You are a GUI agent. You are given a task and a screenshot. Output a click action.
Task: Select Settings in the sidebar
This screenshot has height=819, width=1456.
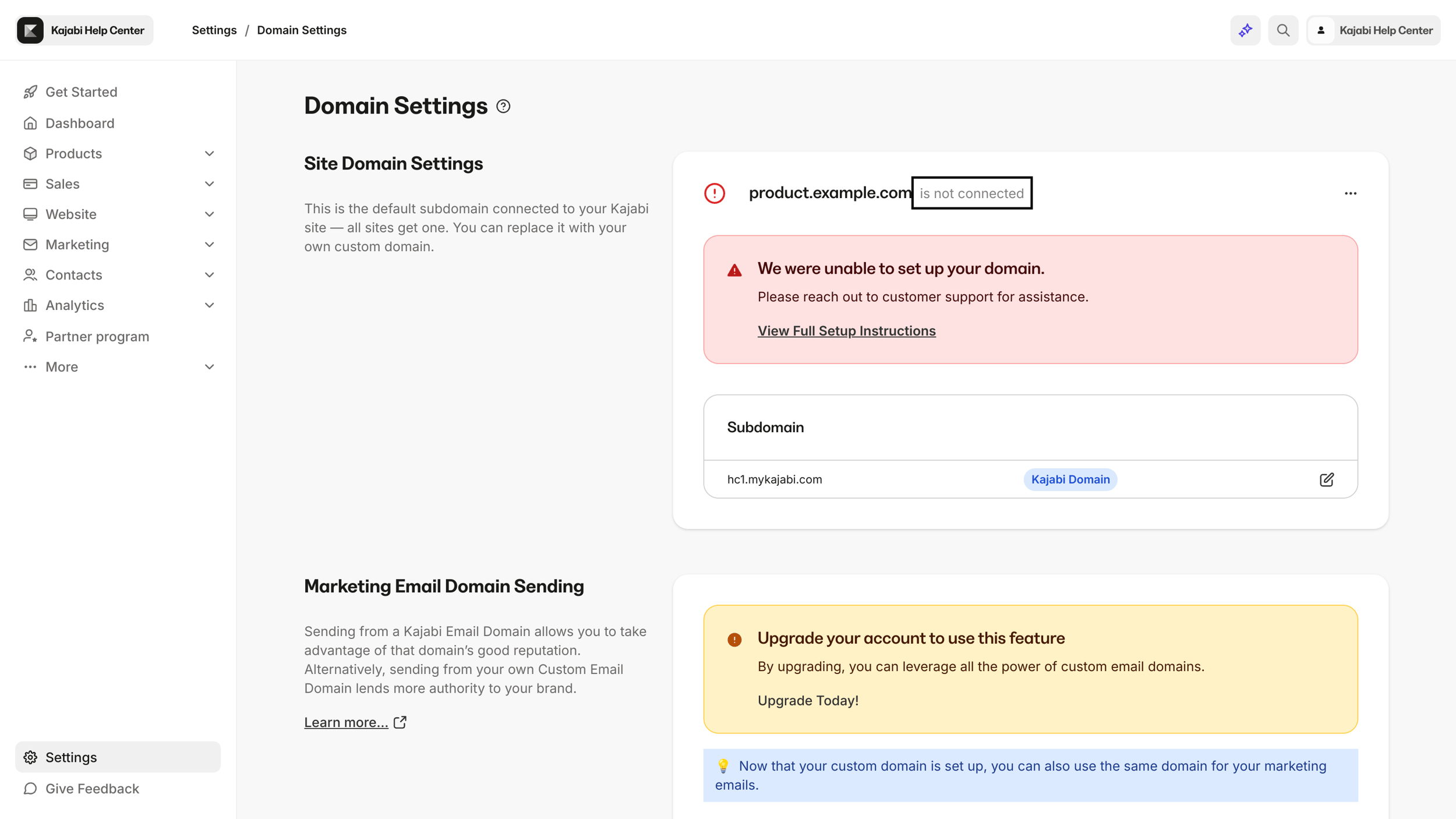(118, 757)
